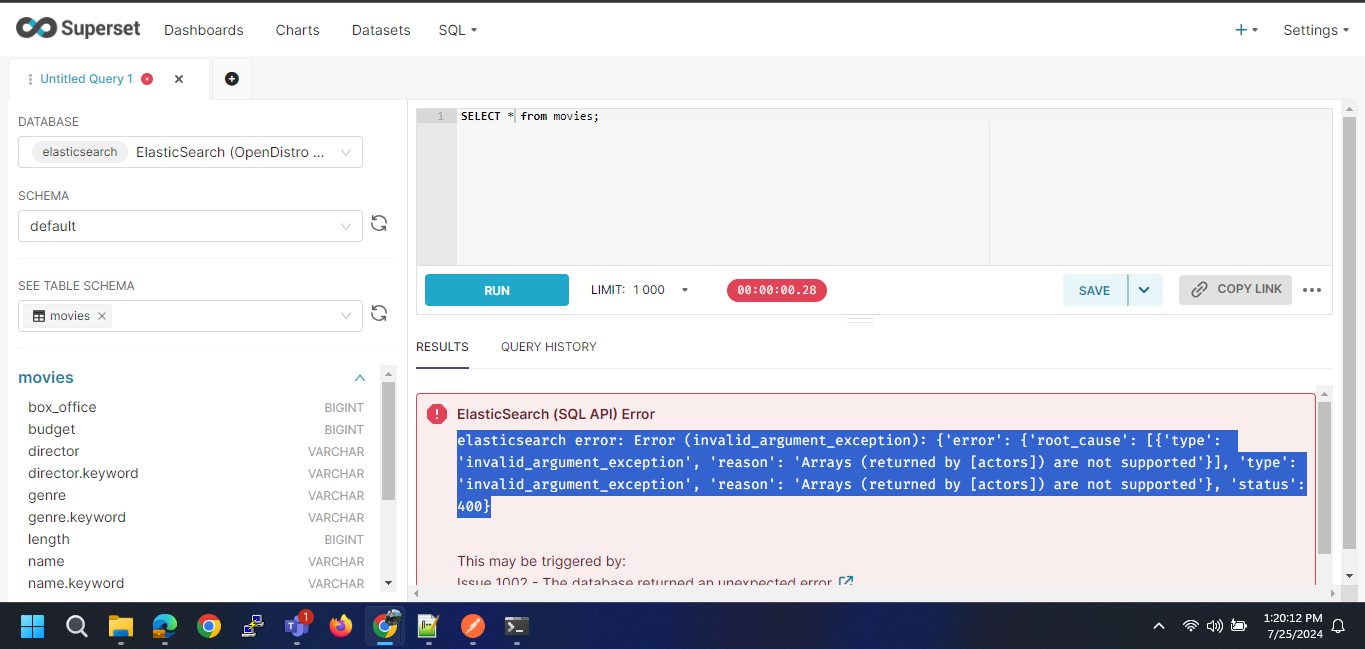Open the Issue 1002 external link

click(x=846, y=582)
